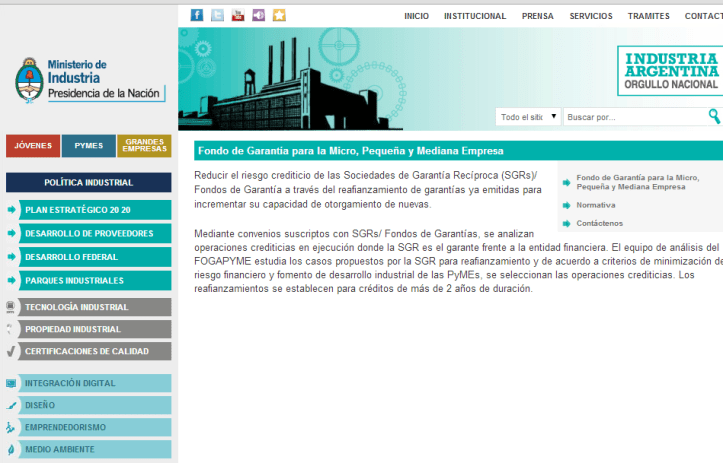Open the Twitter social icon
Screen dimensions: 723x463
point(217,15)
